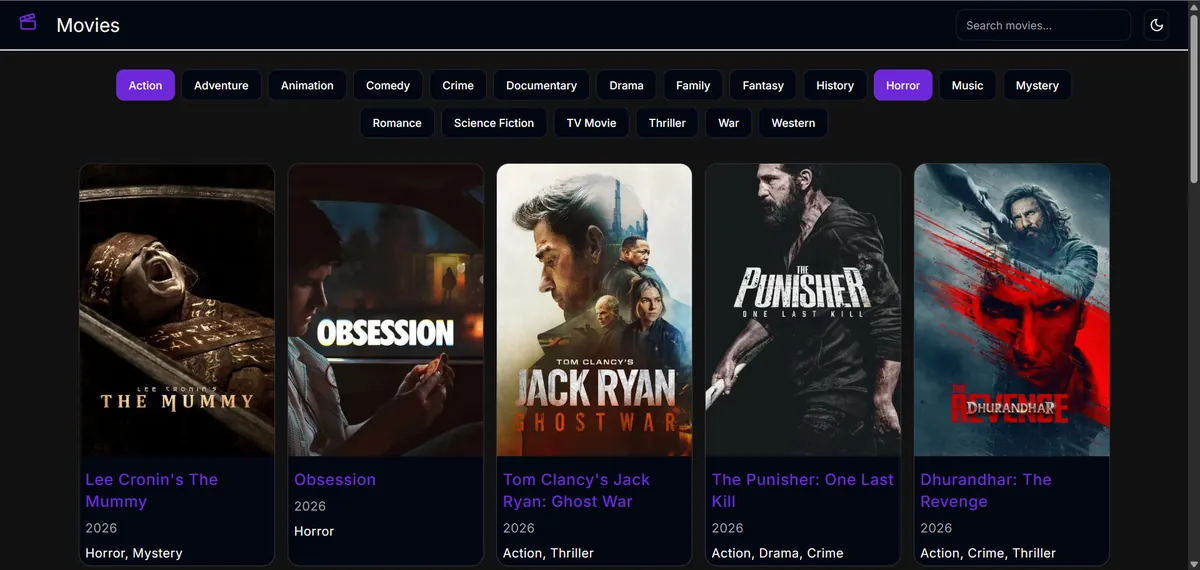1200x570 pixels.
Task: Enable the Crime genre filter
Action: point(458,85)
